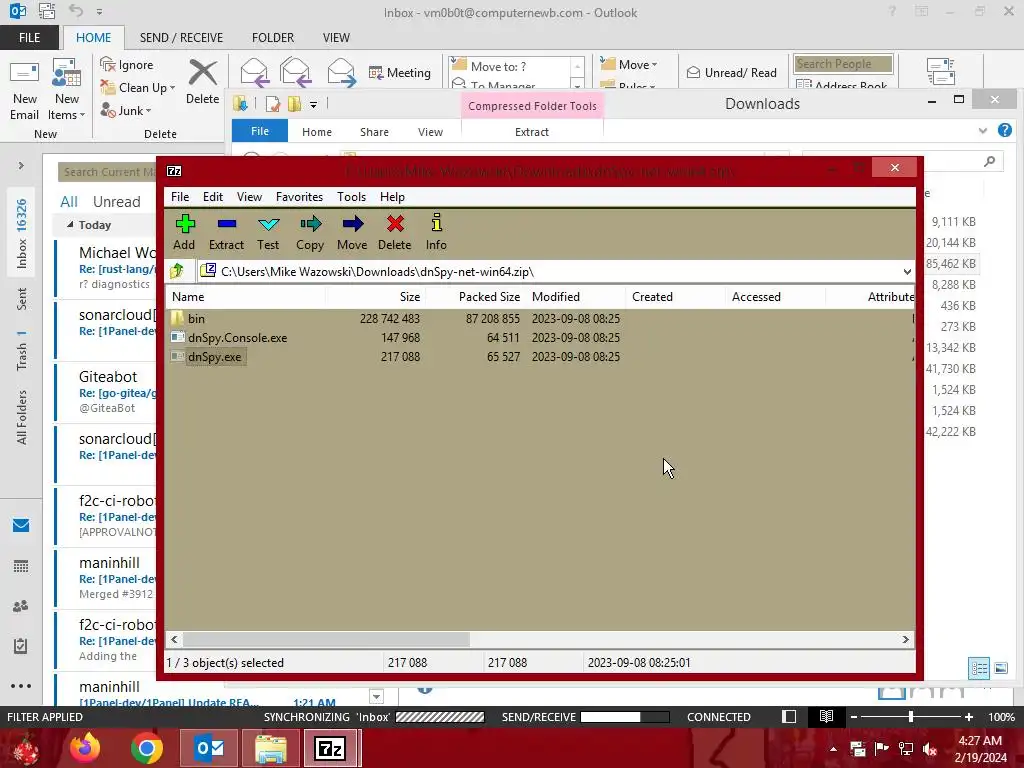Open Outlook FILE tab
Image resolution: width=1024 pixels, height=768 pixels.
(x=29, y=38)
